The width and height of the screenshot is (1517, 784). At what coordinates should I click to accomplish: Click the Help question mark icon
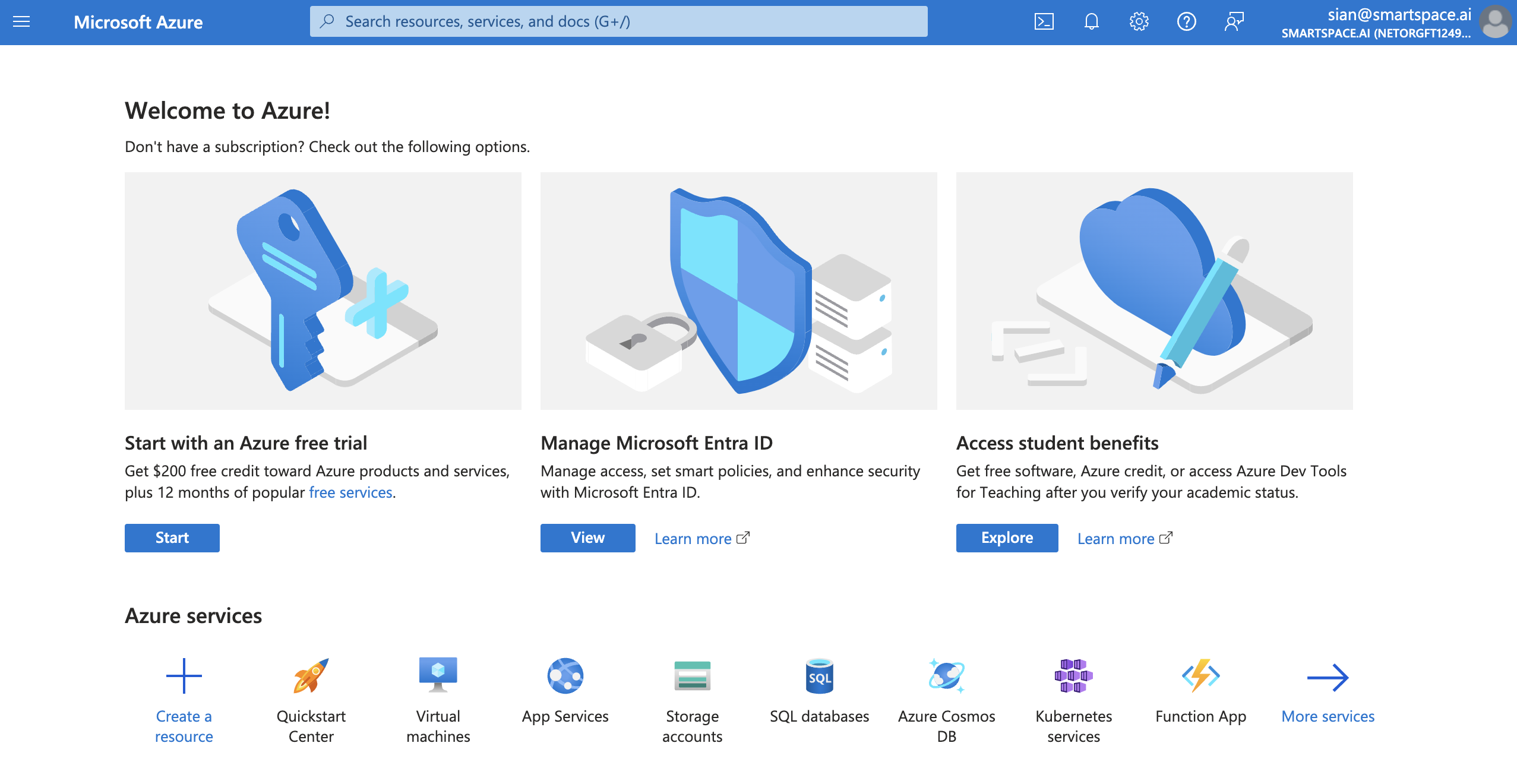click(1186, 22)
